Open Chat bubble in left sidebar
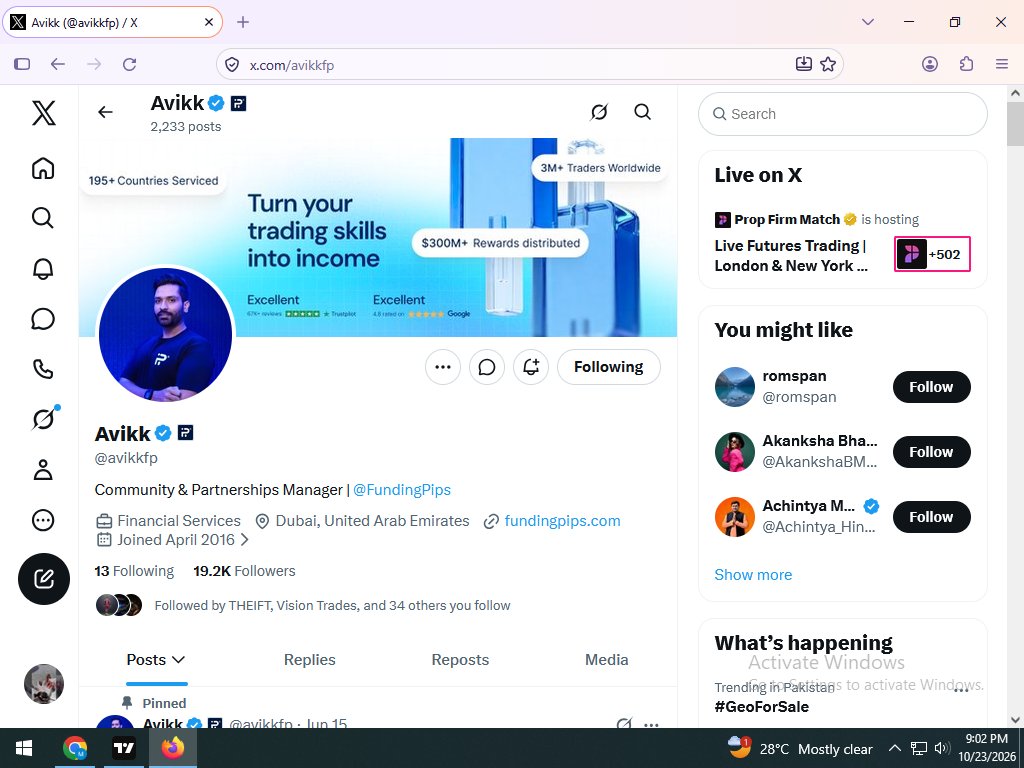The width and height of the screenshot is (1024, 768). coord(43,319)
